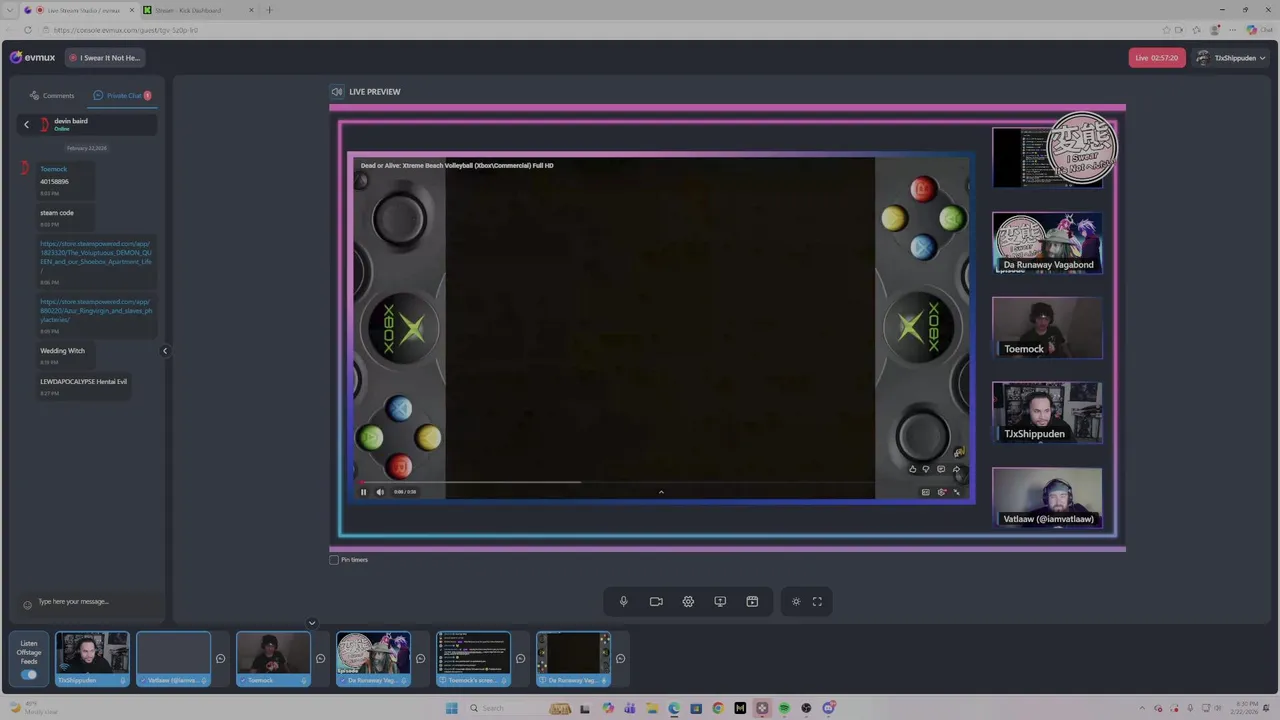Click the microphone icon in bottom toolbar

[623, 601]
